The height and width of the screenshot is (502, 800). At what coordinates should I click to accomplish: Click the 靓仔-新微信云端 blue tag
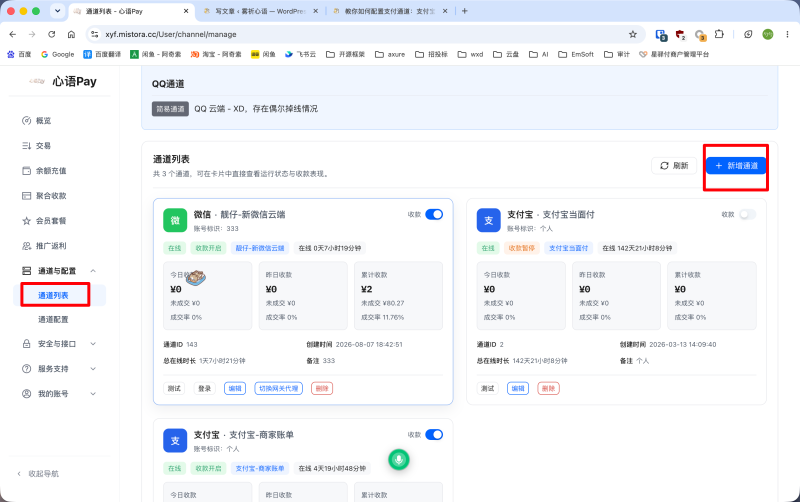pos(260,248)
